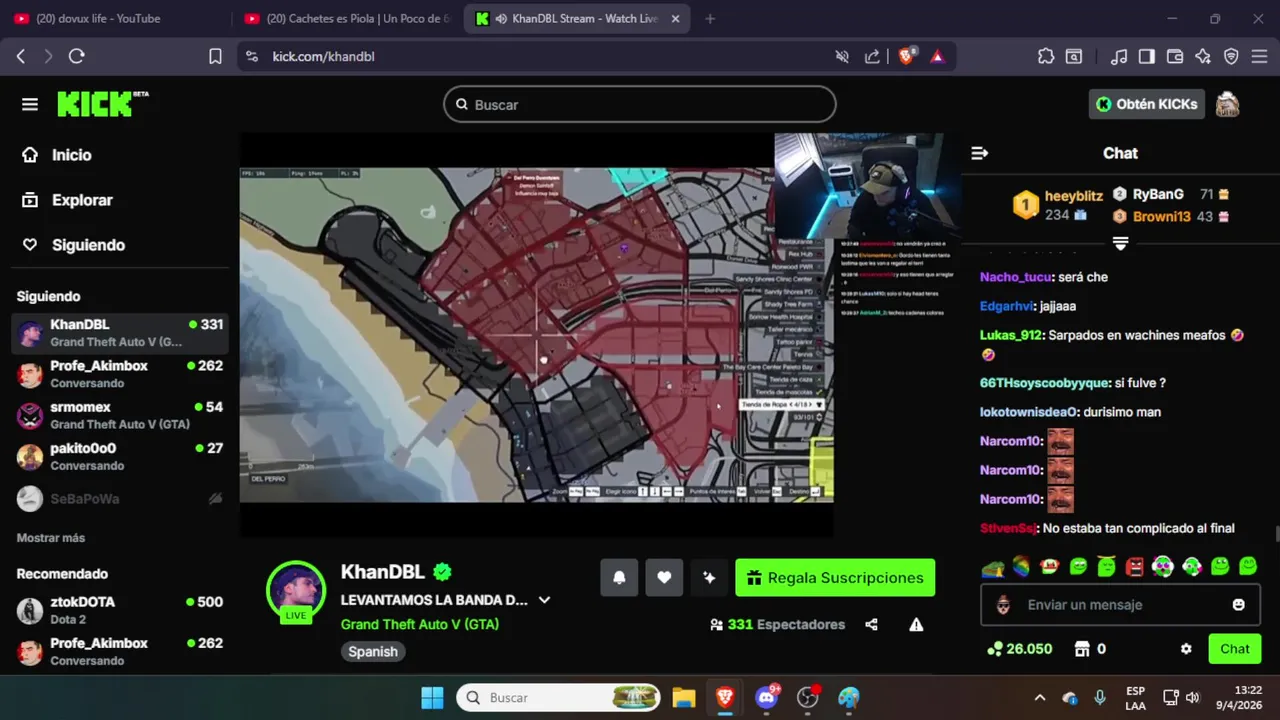Screen dimensions: 1280x720
Task: Click the green Chat send button
Action: (1234, 649)
